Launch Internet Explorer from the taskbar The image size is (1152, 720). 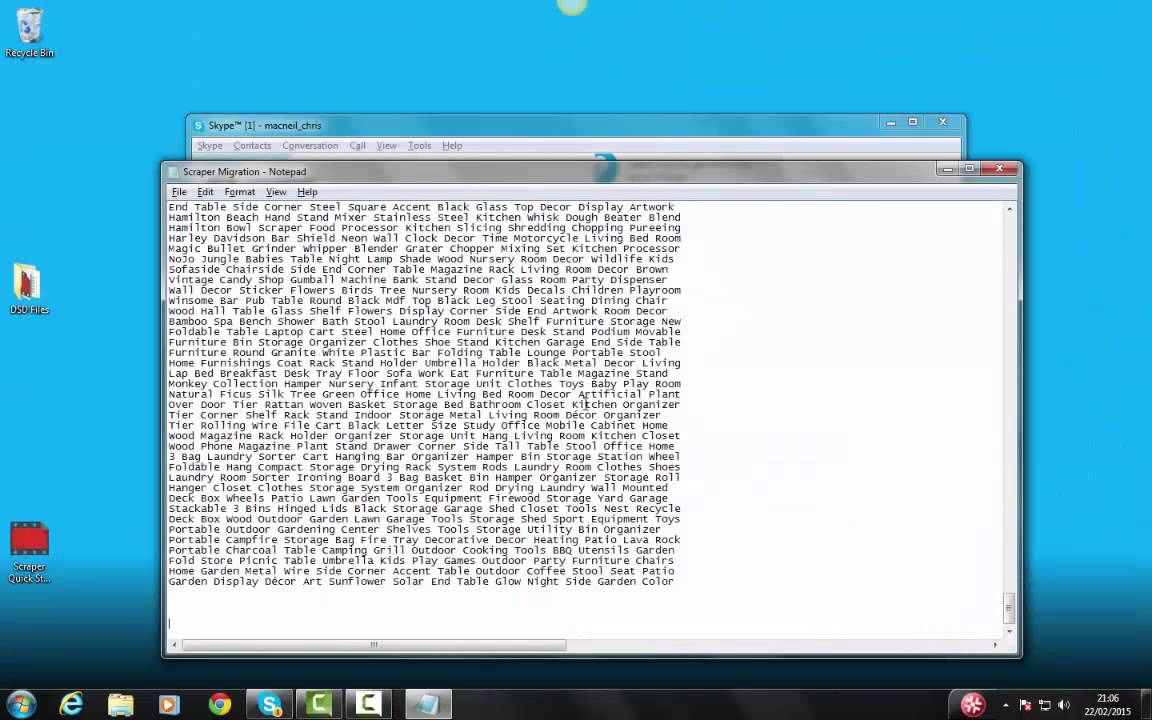[71, 705]
